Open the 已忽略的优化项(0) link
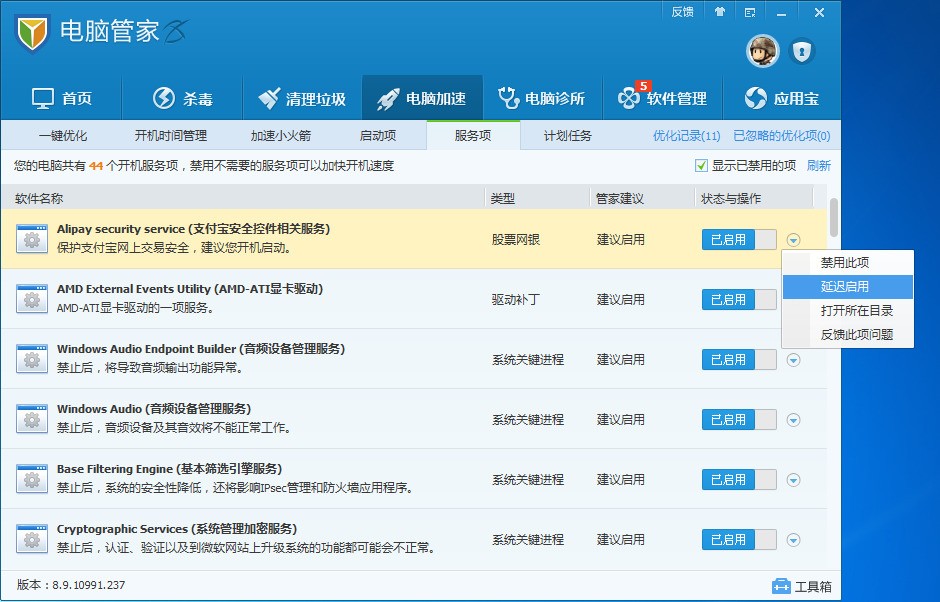The height and width of the screenshot is (602, 940). [x=782, y=136]
